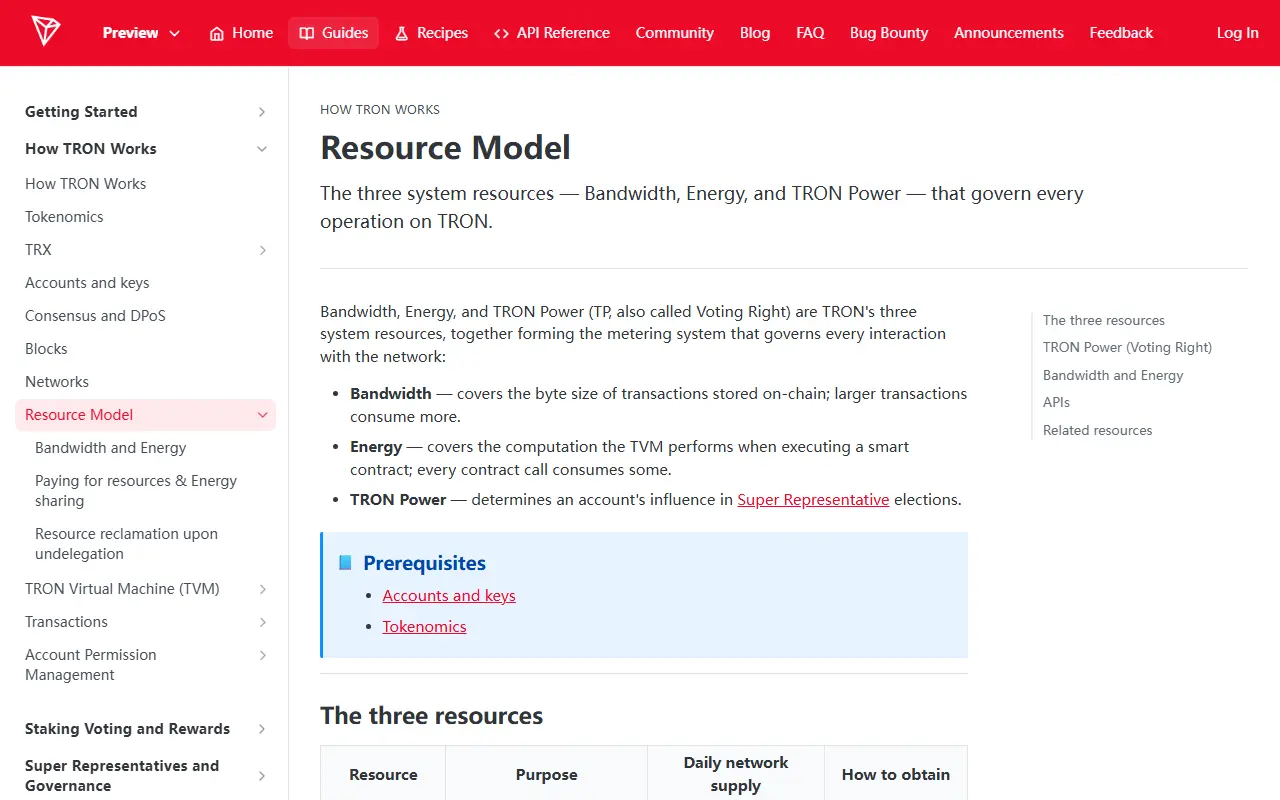Click the TRON logo icon
Viewport: 1280px width, 800px height.
click(45, 32)
